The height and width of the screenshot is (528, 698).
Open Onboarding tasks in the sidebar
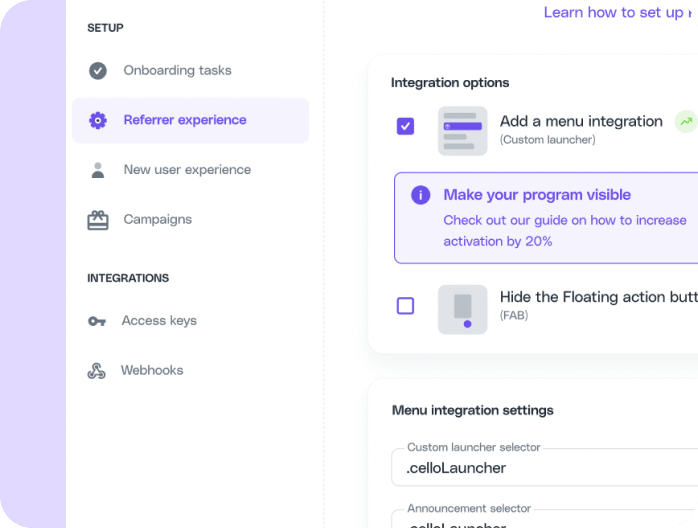177,71
